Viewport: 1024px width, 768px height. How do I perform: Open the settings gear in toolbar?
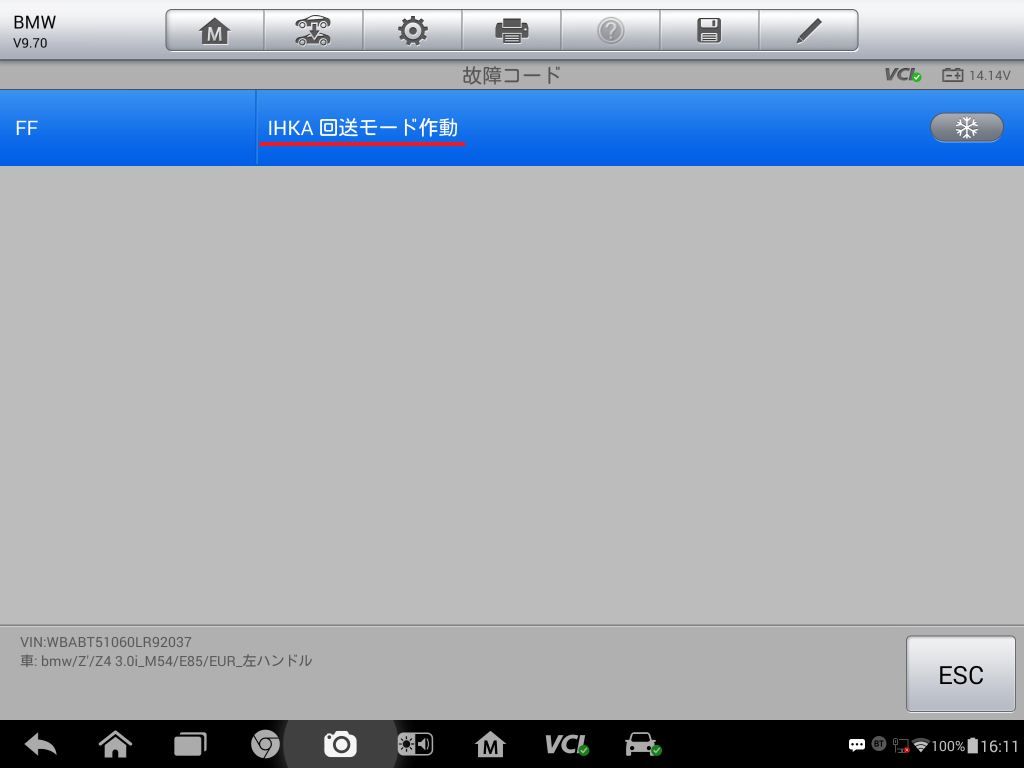(413, 31)
